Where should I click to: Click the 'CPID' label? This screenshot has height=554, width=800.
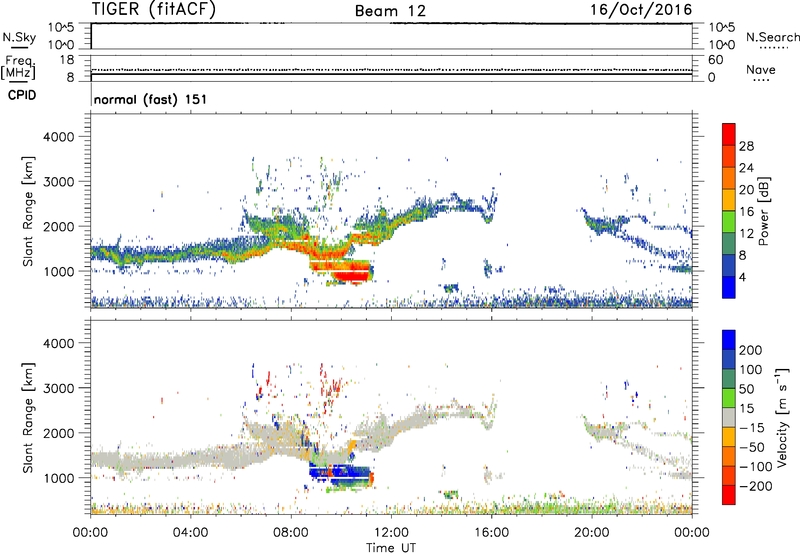click(22, 95)
